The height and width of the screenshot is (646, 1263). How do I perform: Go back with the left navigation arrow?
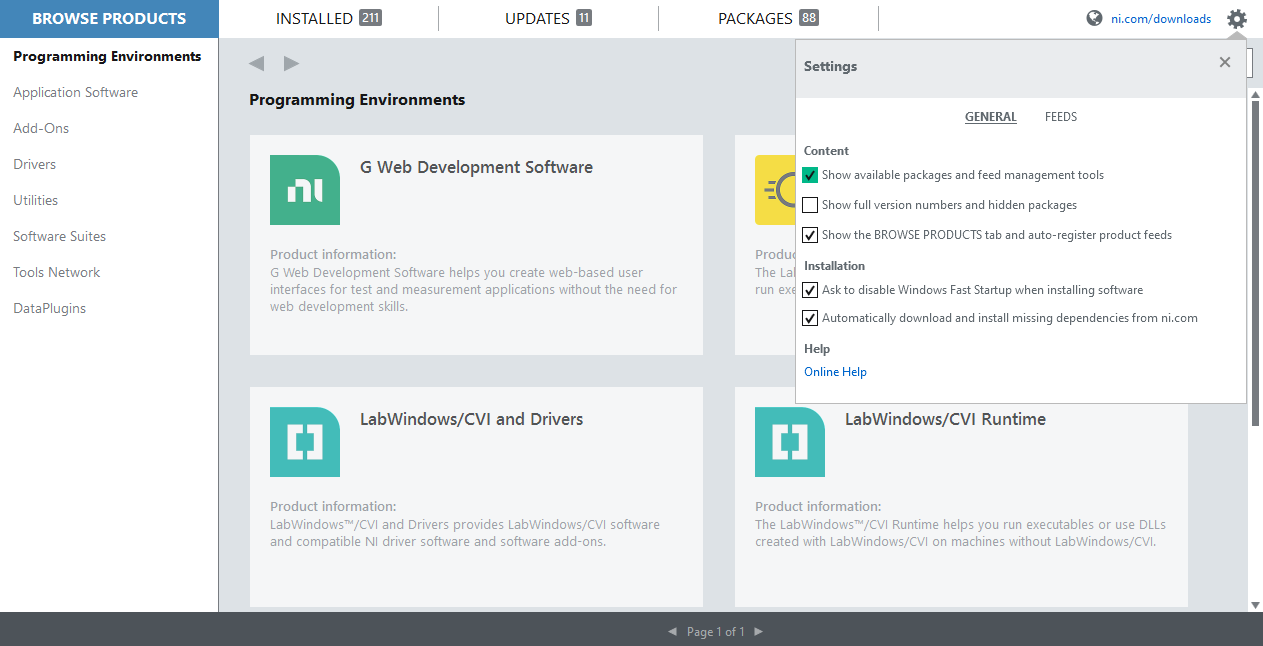[x=257, y=64]
